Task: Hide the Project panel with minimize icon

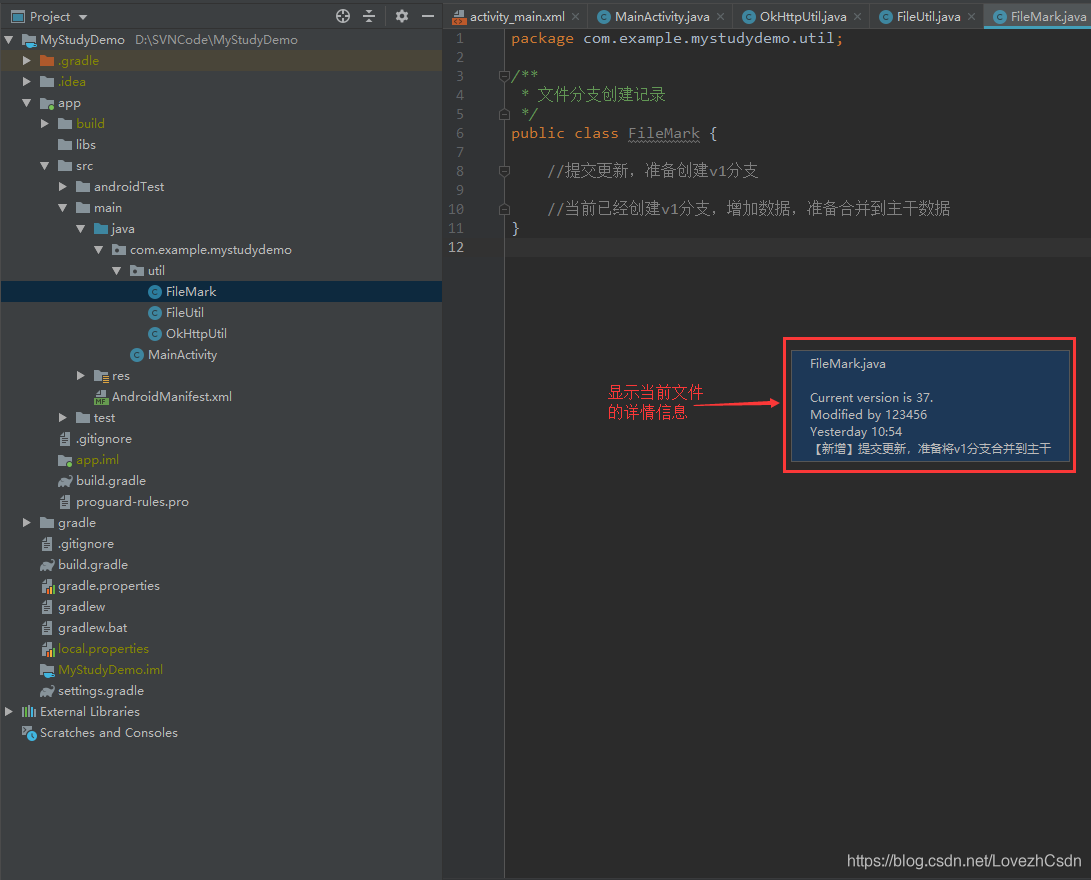Action: (x=428, y=16)
